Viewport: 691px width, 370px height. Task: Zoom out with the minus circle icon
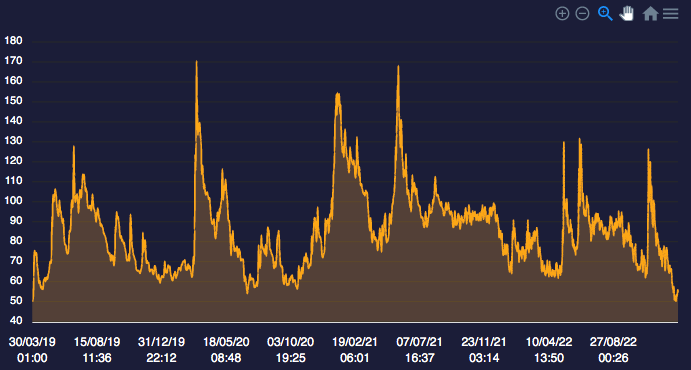[583, 14]
